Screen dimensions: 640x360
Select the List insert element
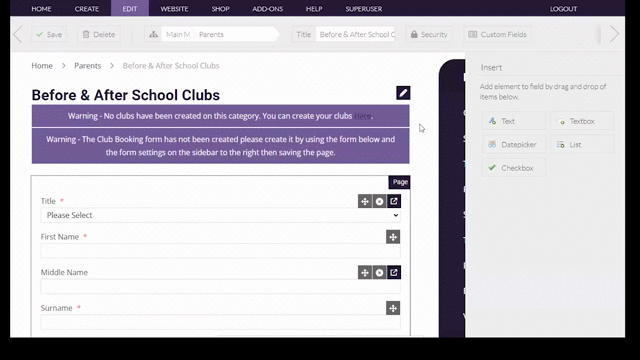click(x=582, y=144)
